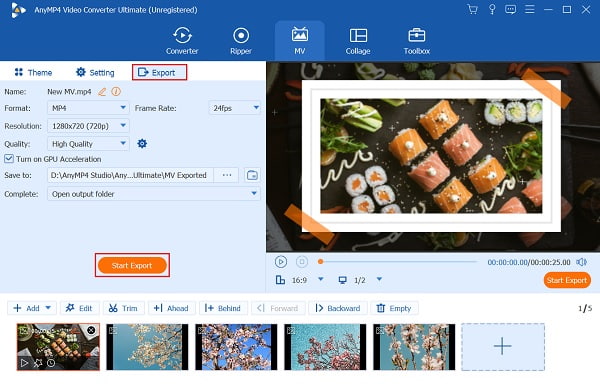Open the Collage tab
Screen dimensions: 600x388
tap(358, 41)
